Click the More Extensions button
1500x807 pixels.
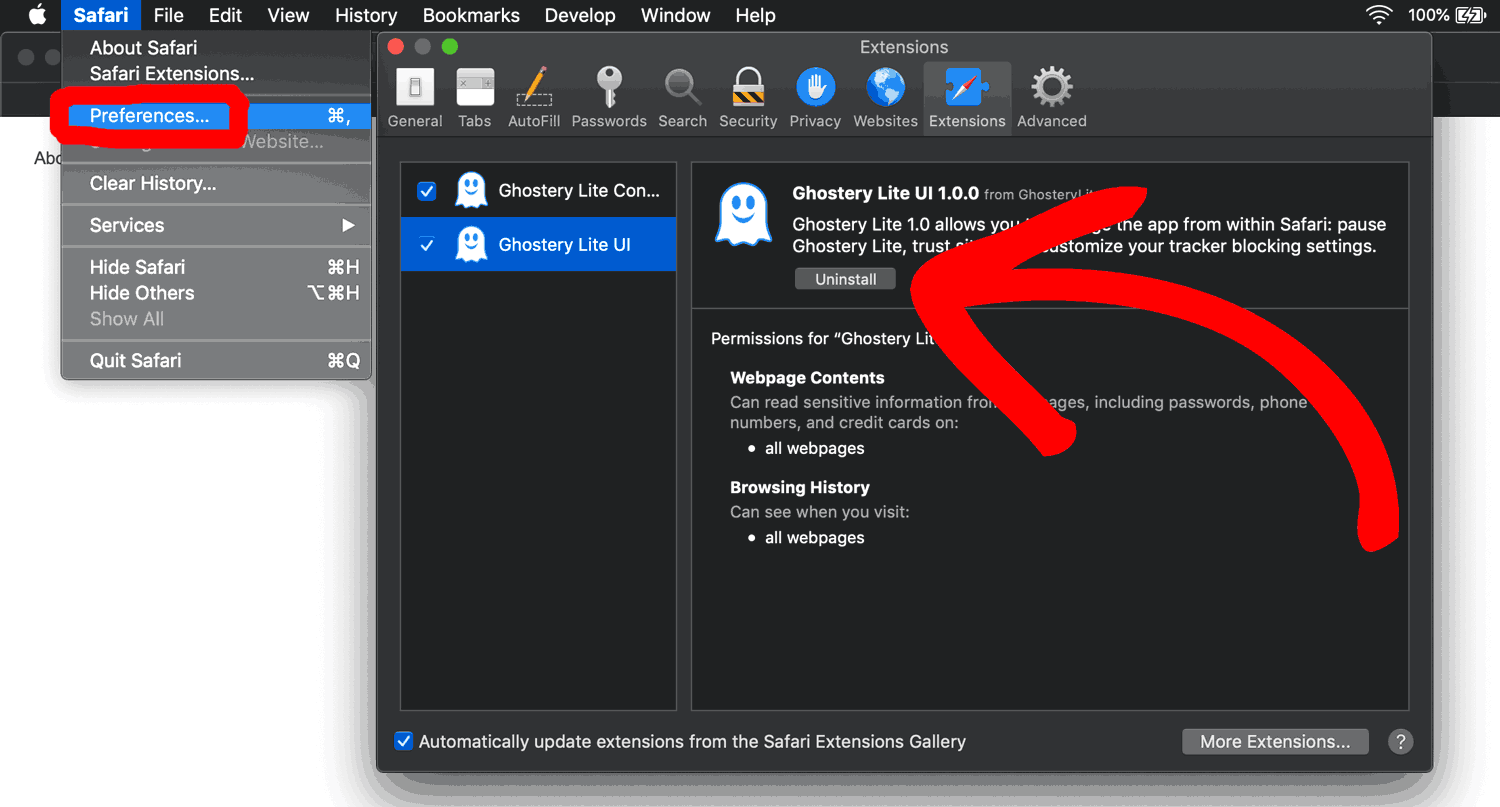click(x=1275, y=741)
